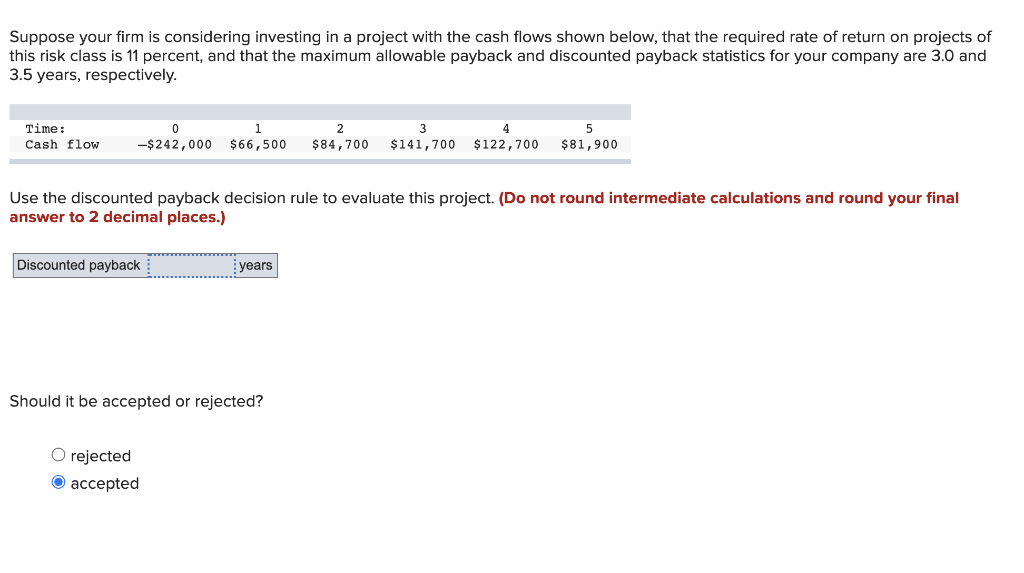Viewport: 1024px width, 573px height.
Task: Select the accepted radio button
Action: click(58, 482)
